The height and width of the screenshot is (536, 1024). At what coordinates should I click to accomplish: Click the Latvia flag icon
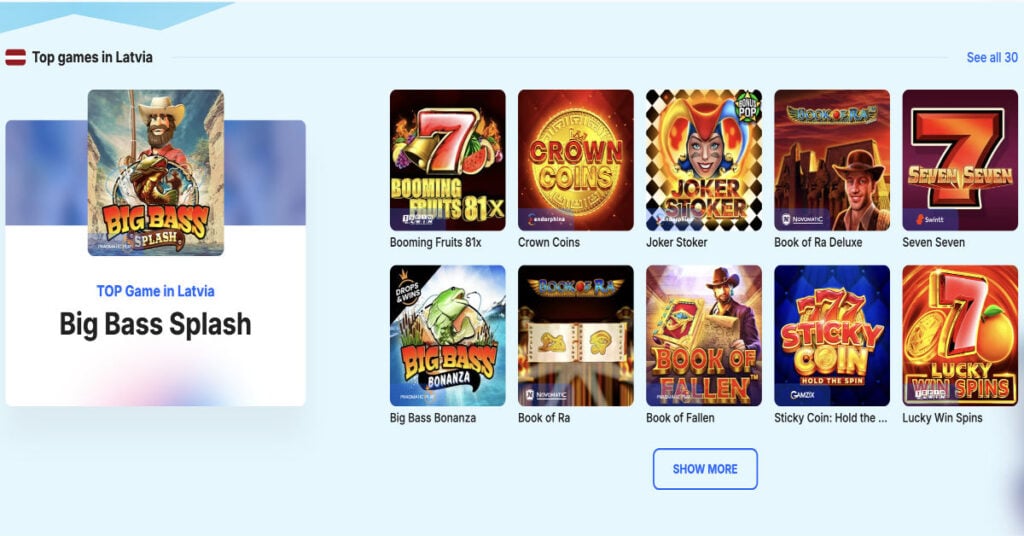click(x=16, y=57)
